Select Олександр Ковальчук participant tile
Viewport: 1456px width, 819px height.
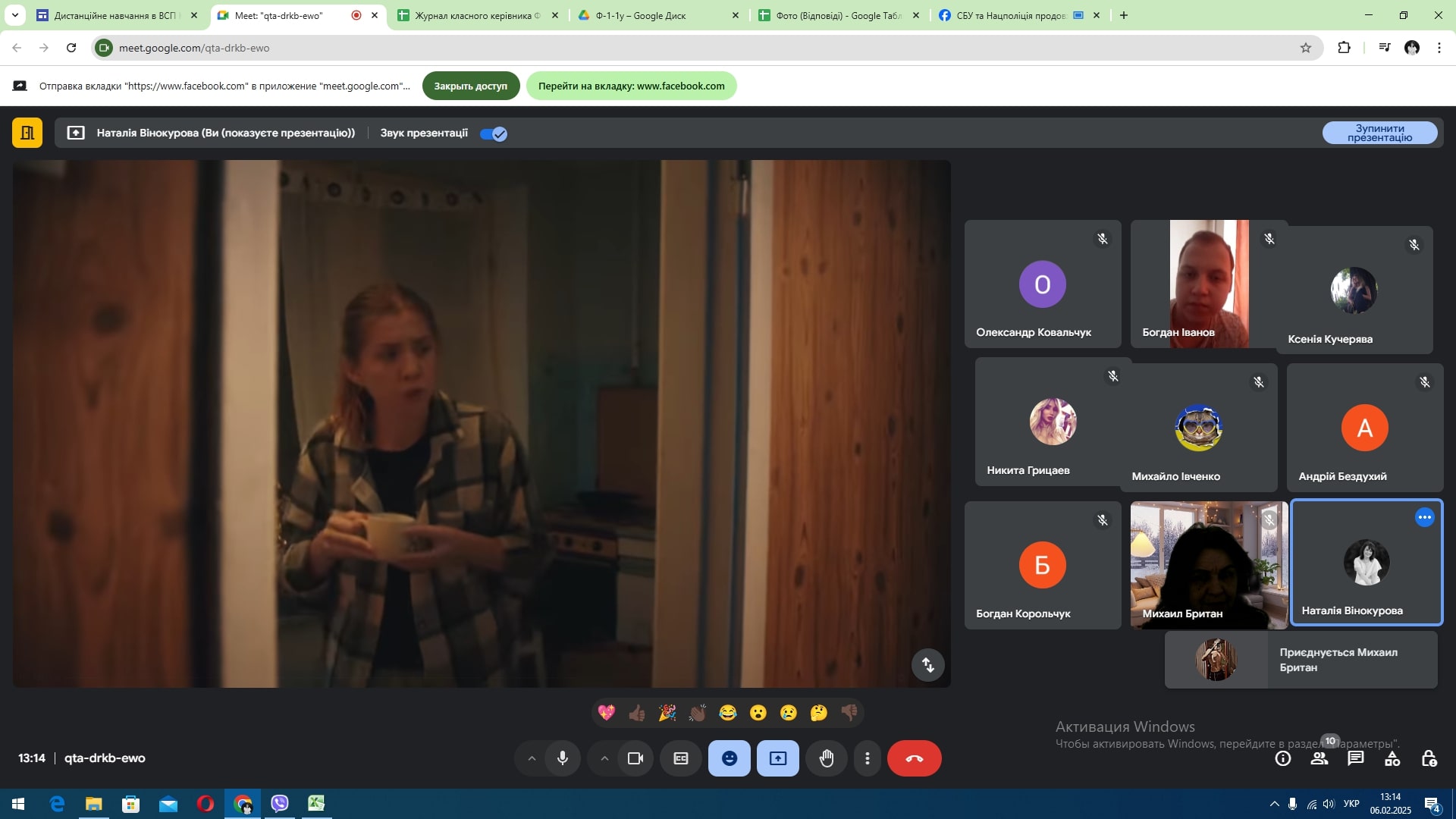[1043, 284]
